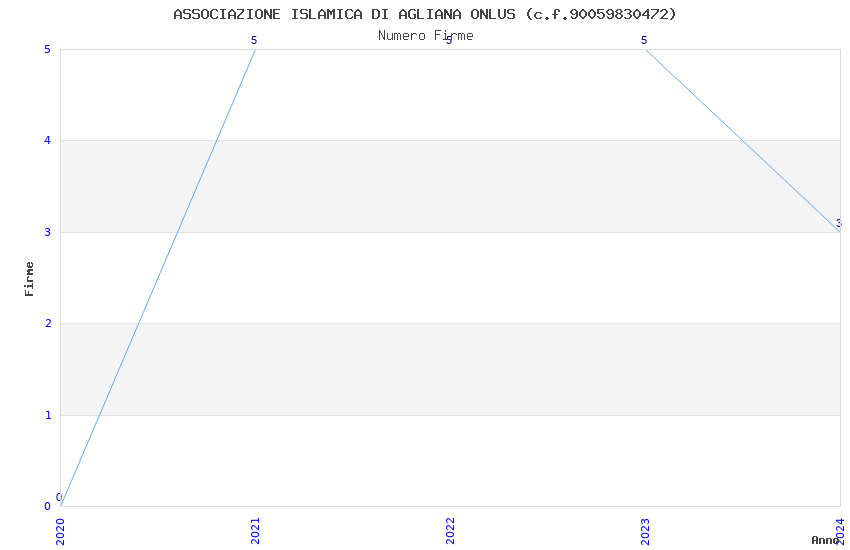
Task: Select year 2020 on the X-axis
Action: [60, 531]
